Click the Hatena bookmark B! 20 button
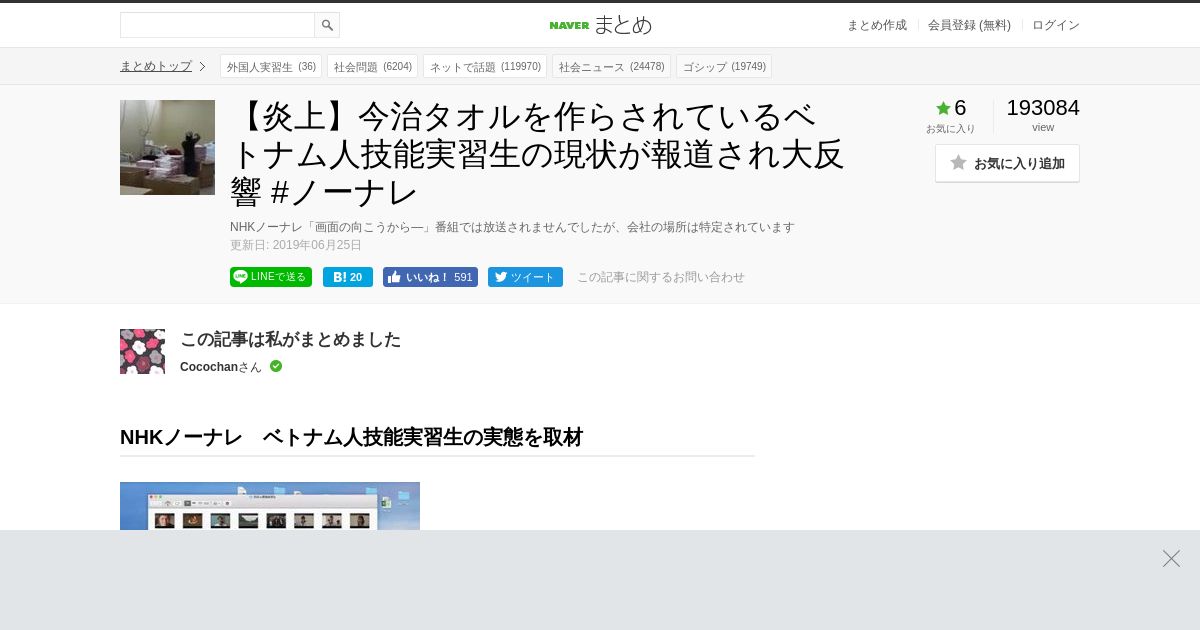The image size is (1200, 630). click(x=348, y=277)
